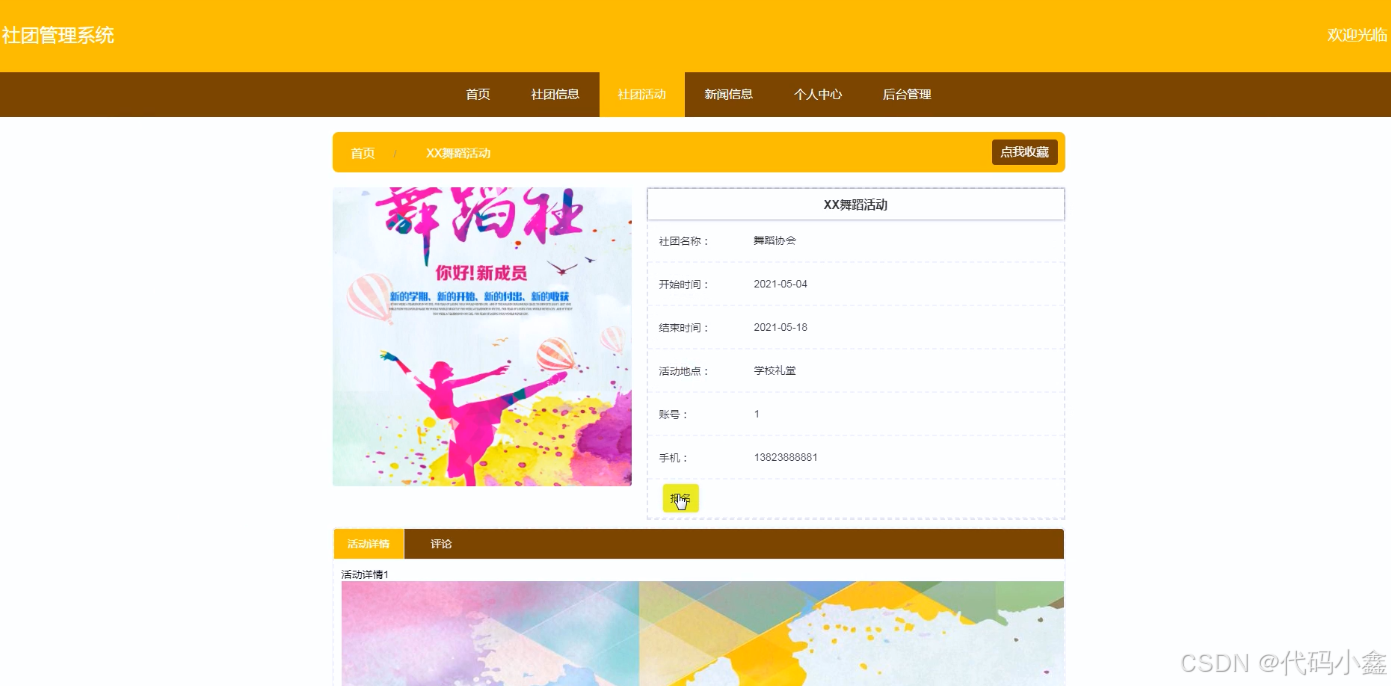Click the phone number 13823888881
Viewport: 1391px width, 686px height.
pos(786,457)
